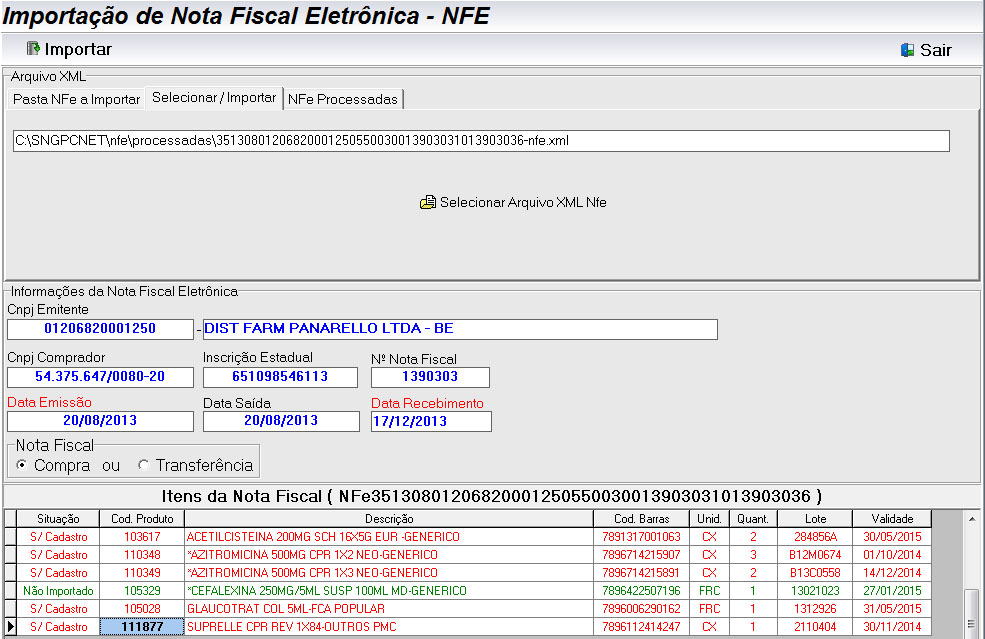The height and width of the screenshot is (639, 985).
Task: Select the Selecionar / Importar tab
Action: 213,98
